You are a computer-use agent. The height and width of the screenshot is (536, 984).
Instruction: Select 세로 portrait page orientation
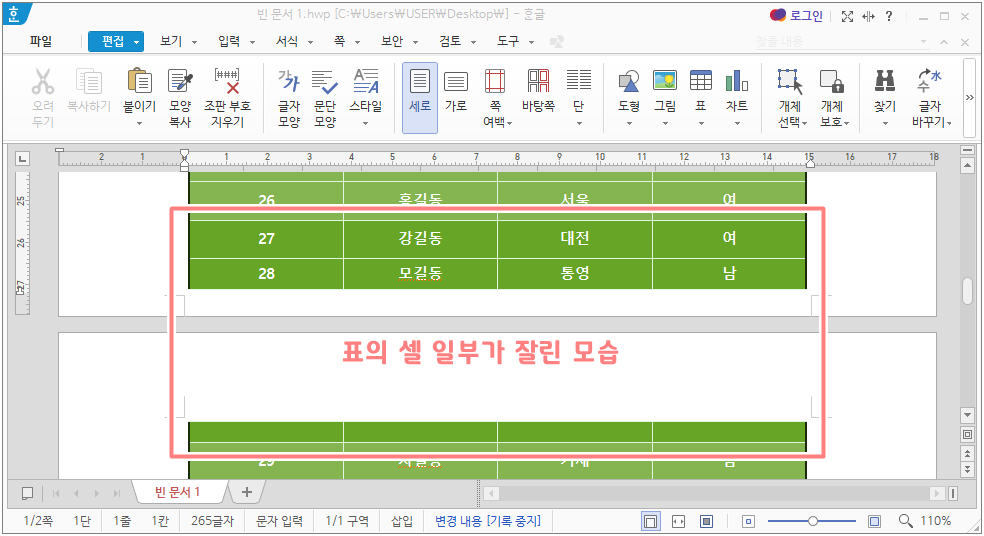pyautogui.click(x=420, y=97)
